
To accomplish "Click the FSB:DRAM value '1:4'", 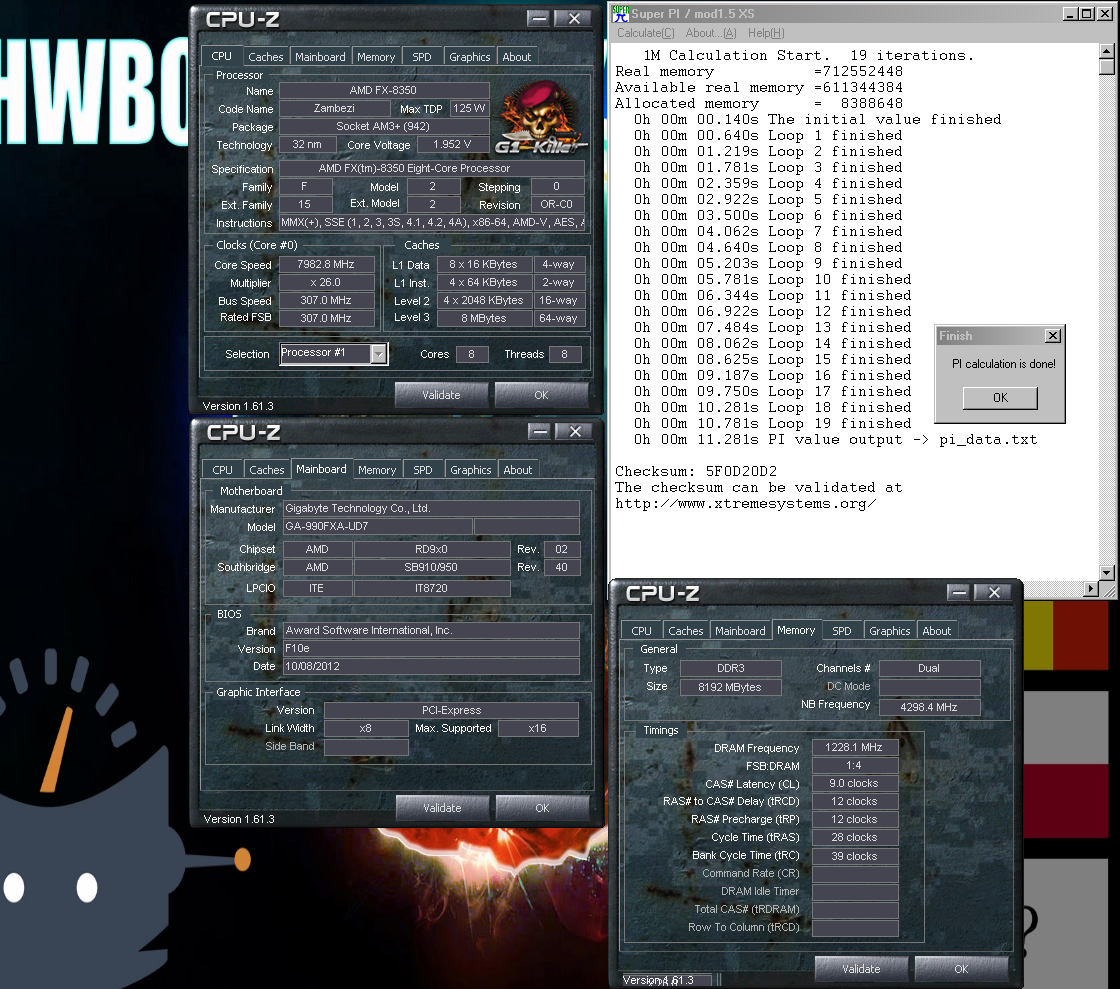I will pyautogui.click(x=854, y=765).
